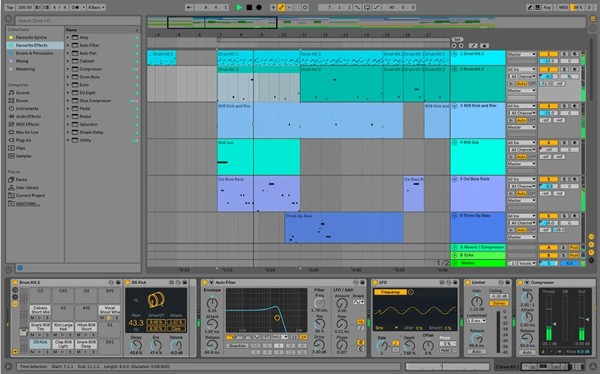This screenshot has width=600, height=374.
Task: Solo the 2 Drum Kit 2 track
Action: [564, 69]
